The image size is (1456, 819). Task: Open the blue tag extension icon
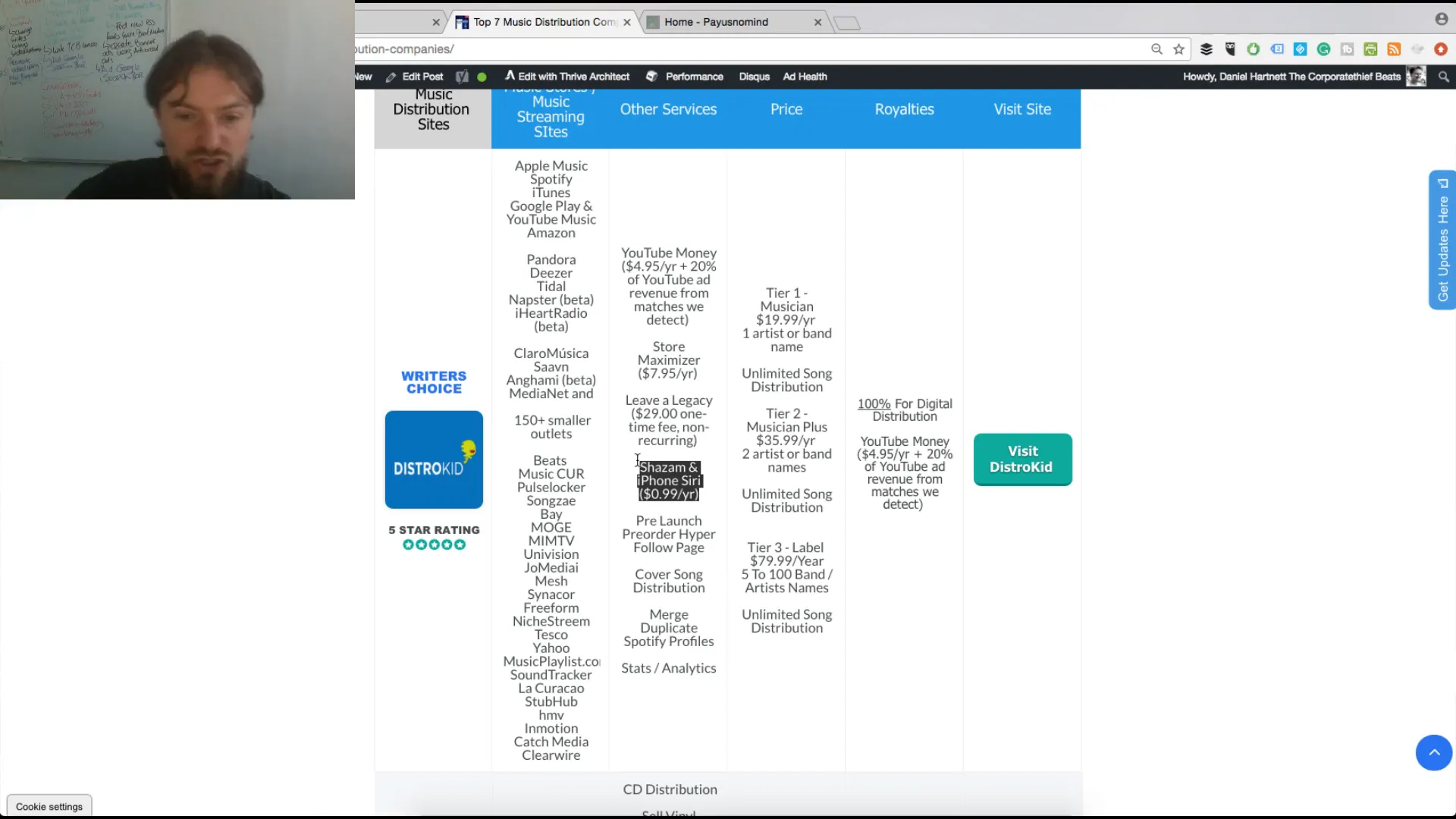click(x=1277, y=49)
